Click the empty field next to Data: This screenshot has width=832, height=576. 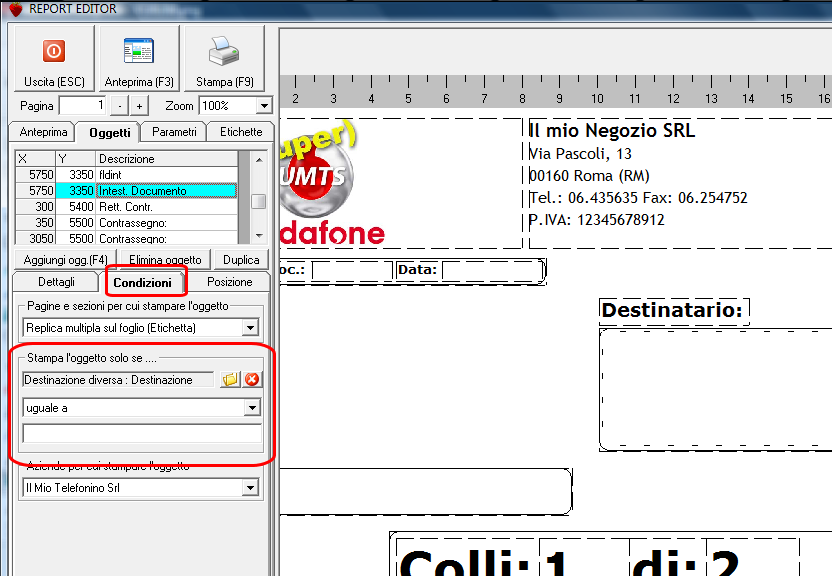point(491,271)
